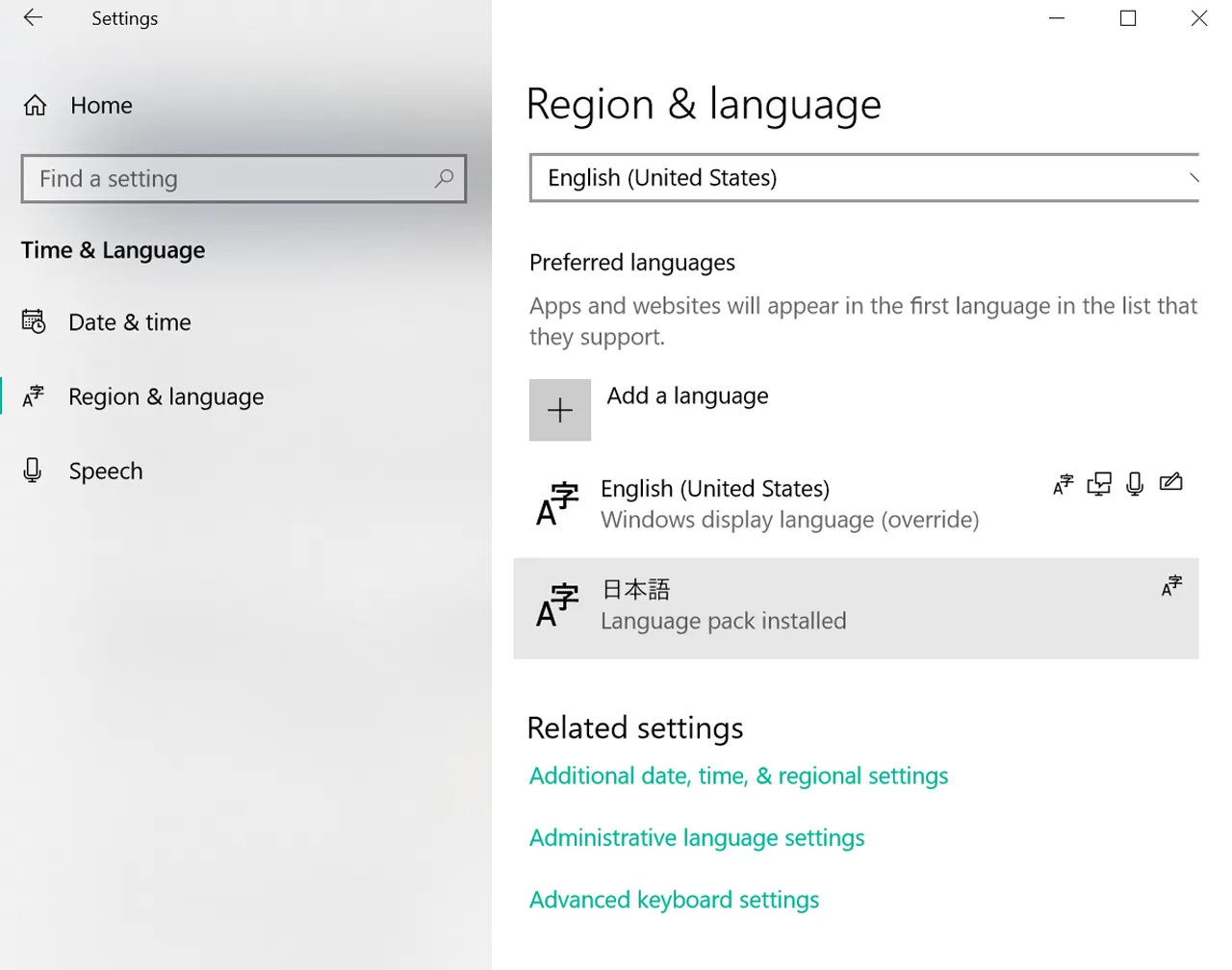Viewport: 1232px width, 970px height.
Task: Click the Windows display language monitor icon
Action: pyautogui.click(x=1098, y=484)
